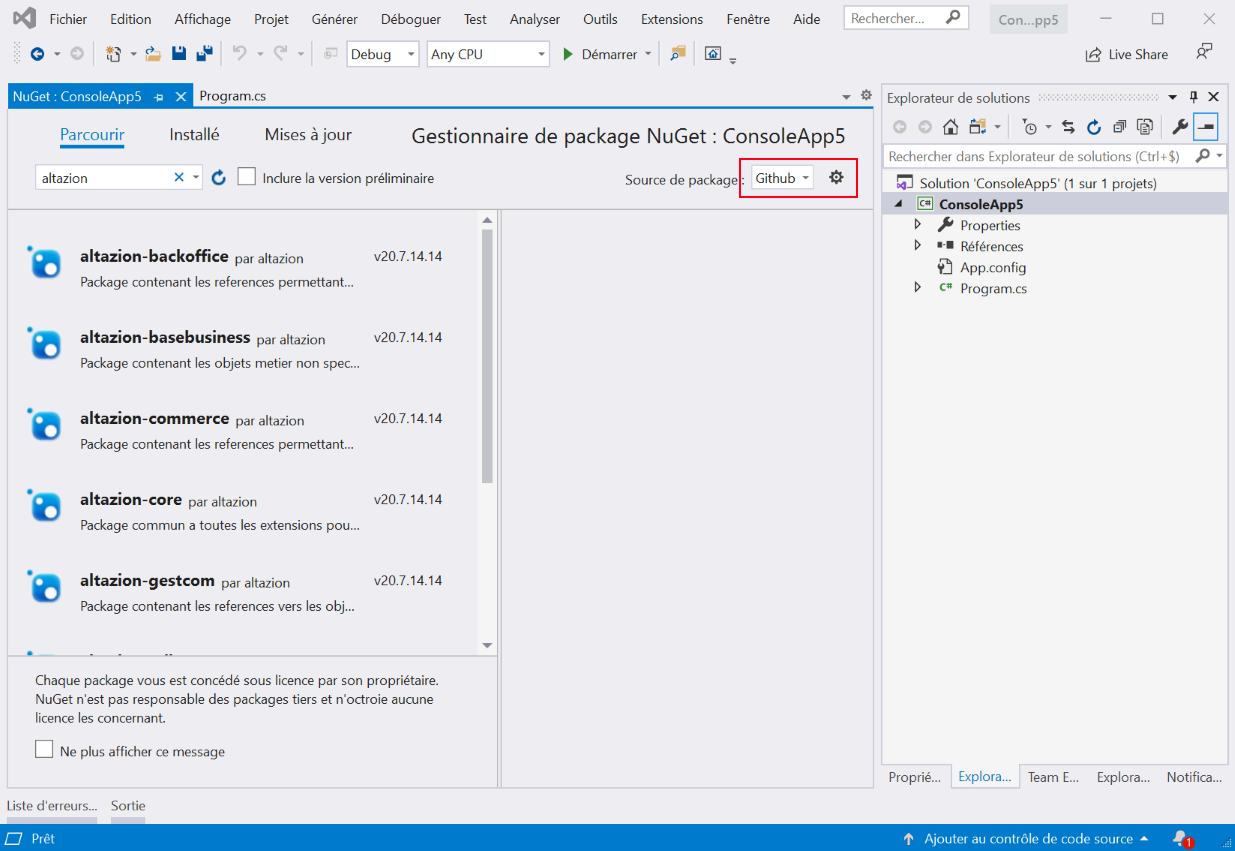Switch to the Program.cs tab
The width and height of the screenshot is (1235, 851).
(x=233, y=96)
